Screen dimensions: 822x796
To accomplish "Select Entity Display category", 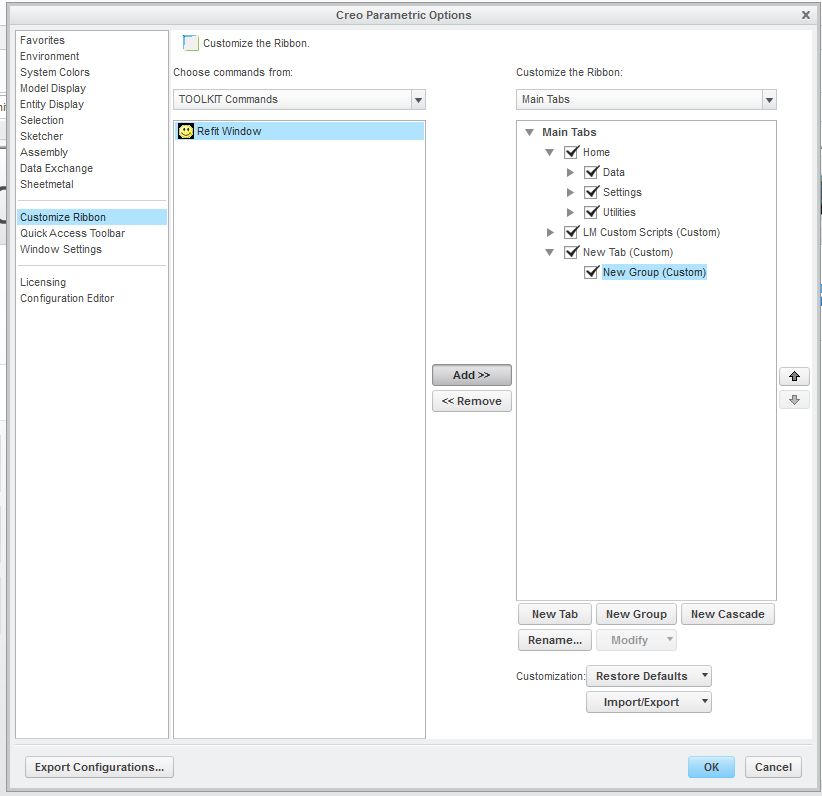I will click(52, 104).
